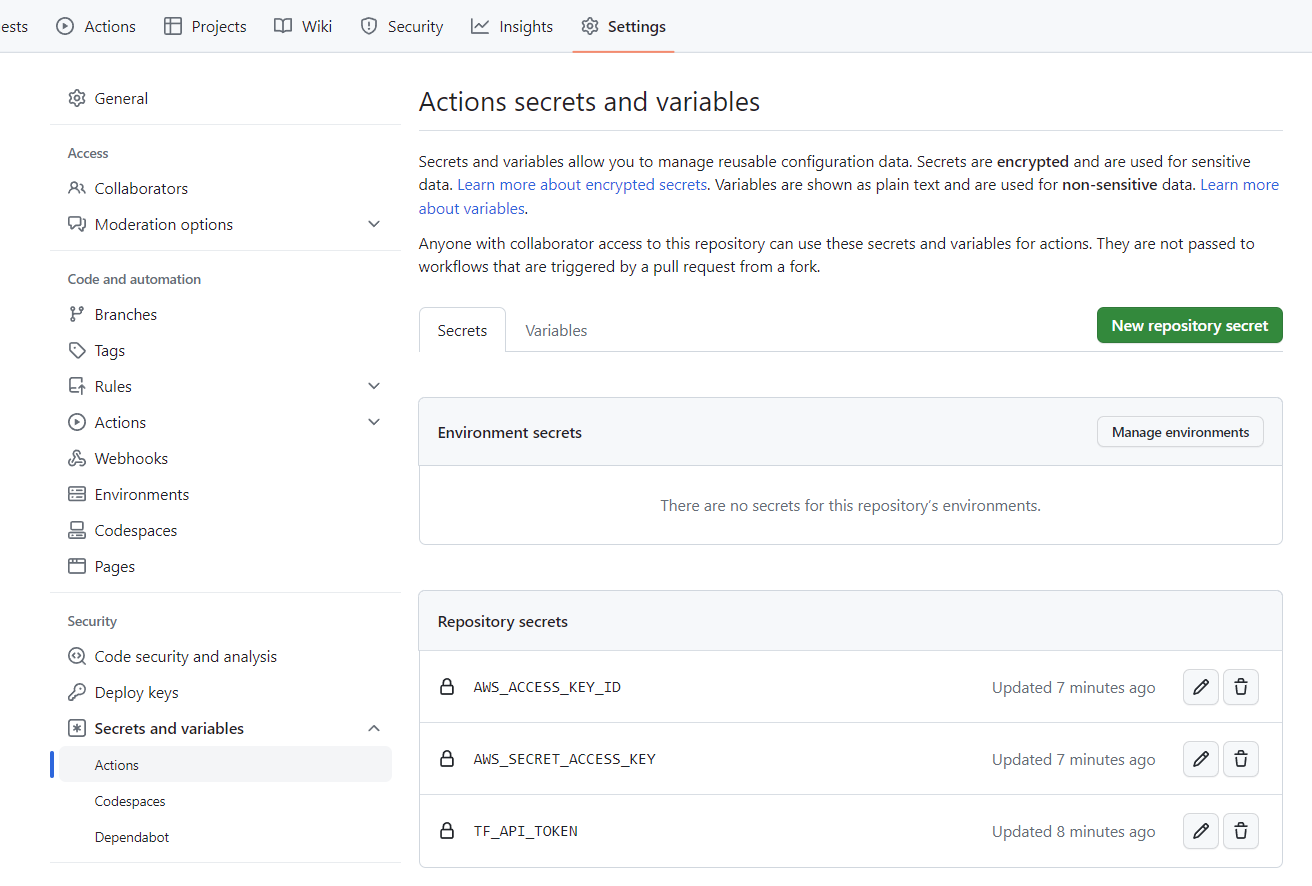
Task: Edit the AWS_SECRET_ACCESS_KEY pencil icon
Action: [x=1201, y=759]
